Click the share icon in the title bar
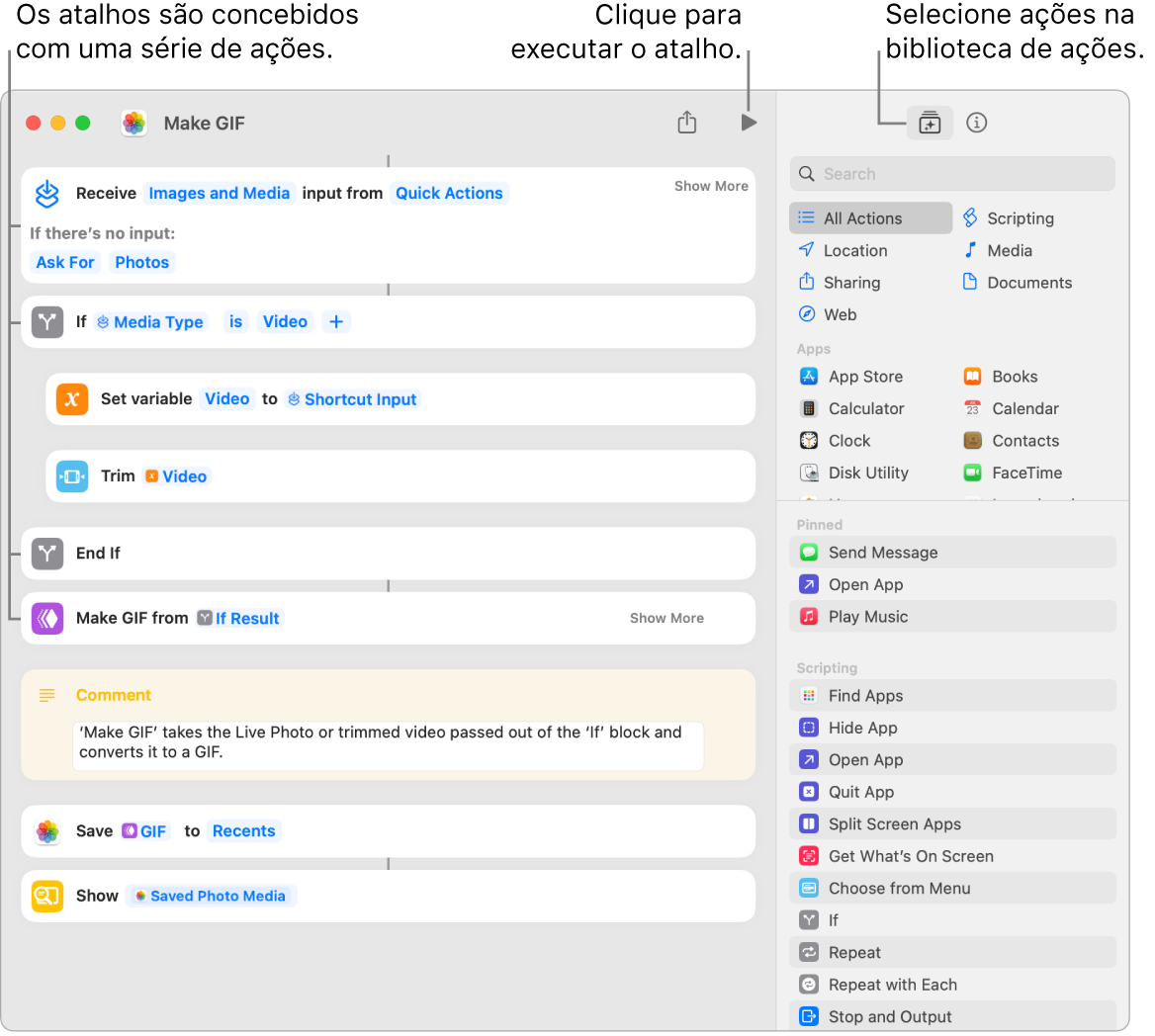1155x1036 pixels. point(686,122)
